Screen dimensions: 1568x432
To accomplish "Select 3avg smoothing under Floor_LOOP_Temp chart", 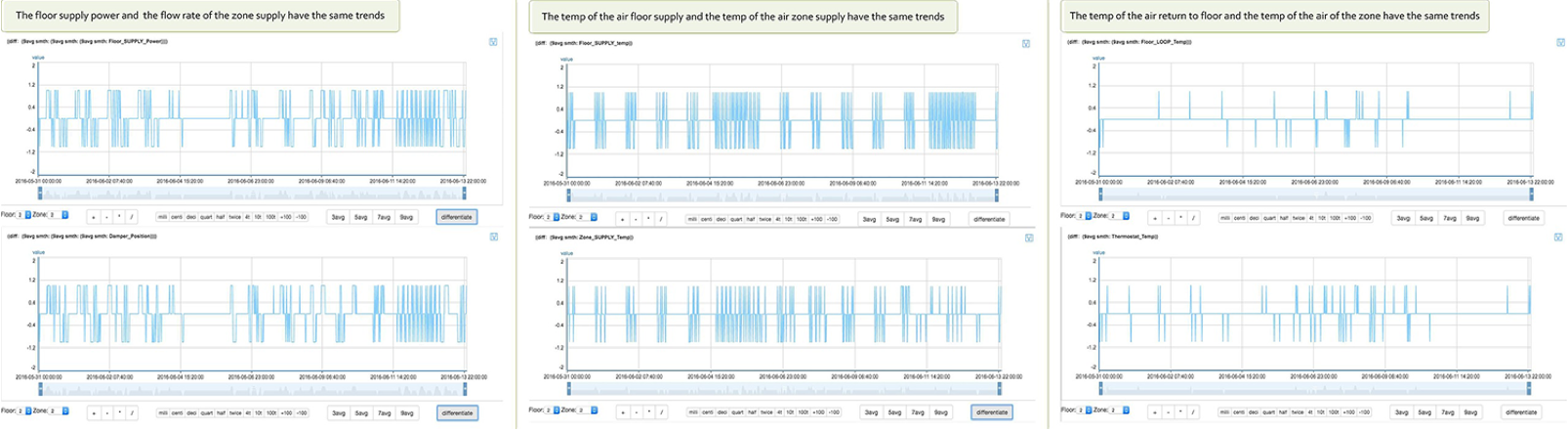I will (x=1402, y=218).
